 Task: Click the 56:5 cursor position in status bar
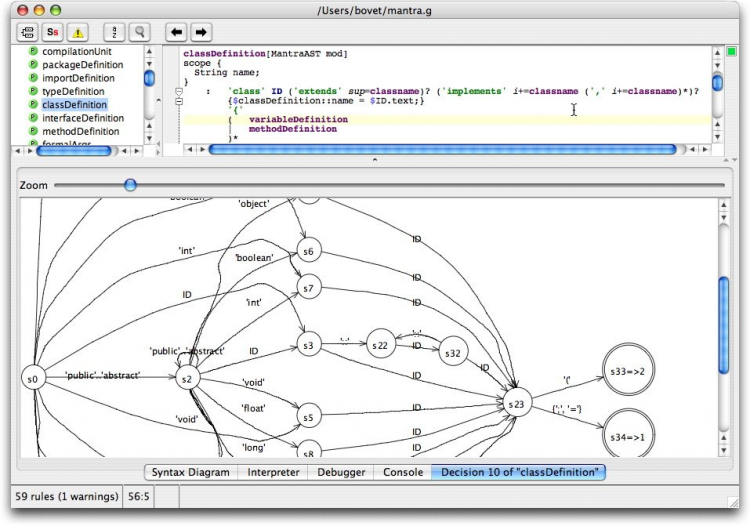pos(139,496)
